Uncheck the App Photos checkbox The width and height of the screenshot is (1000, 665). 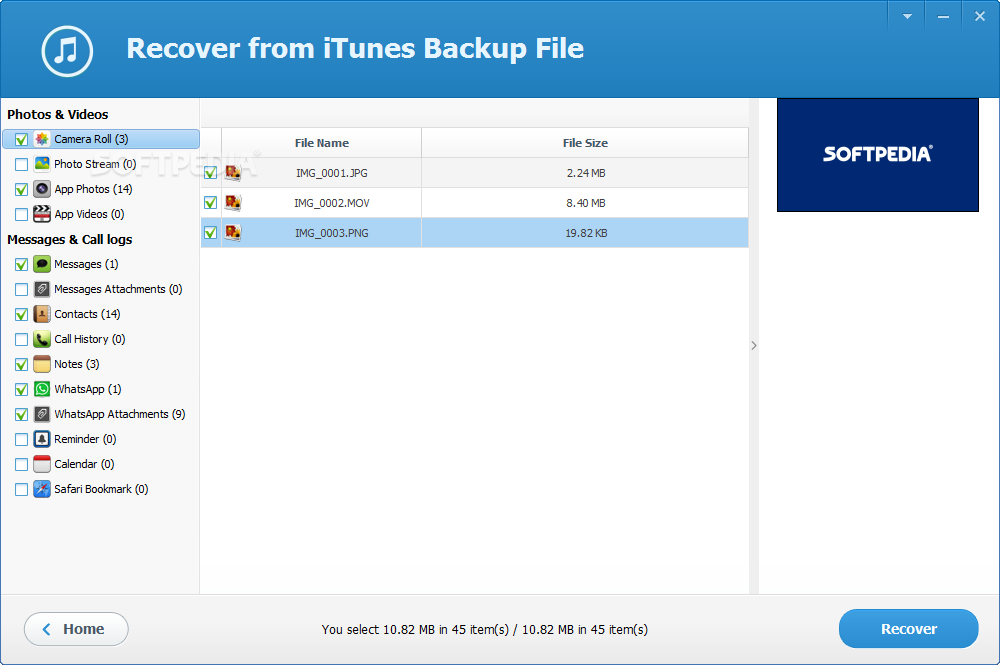21,189
